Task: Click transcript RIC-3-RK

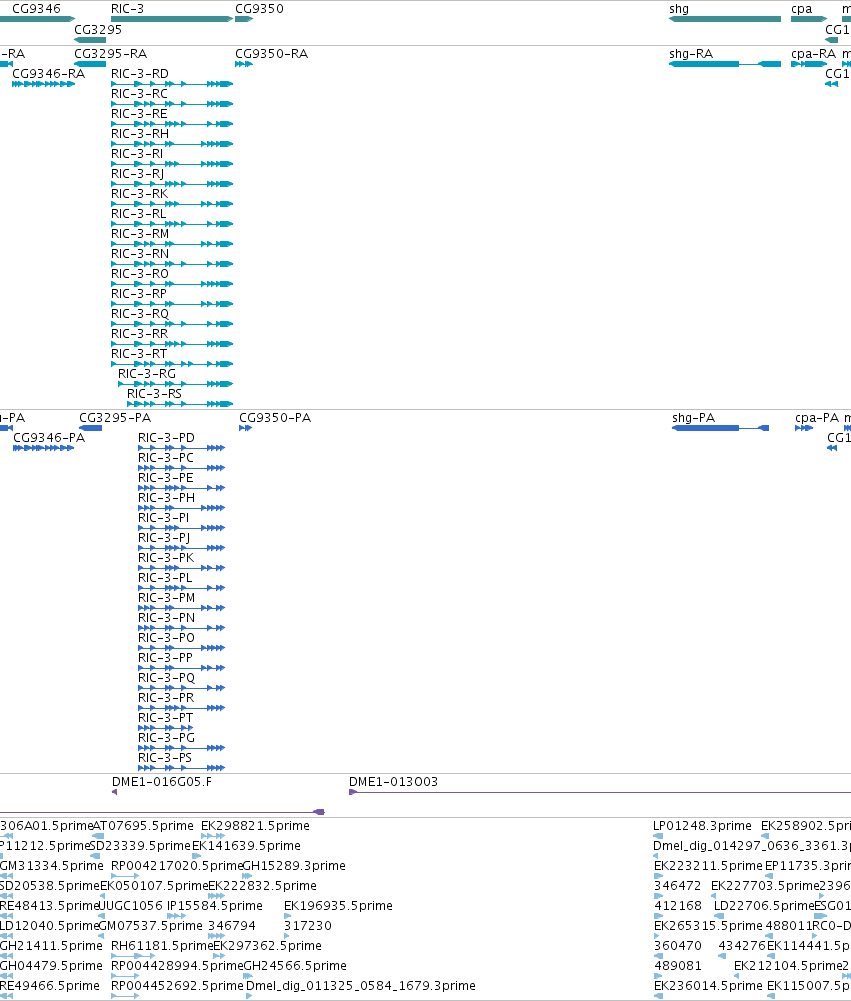Action: coord(172,204)
